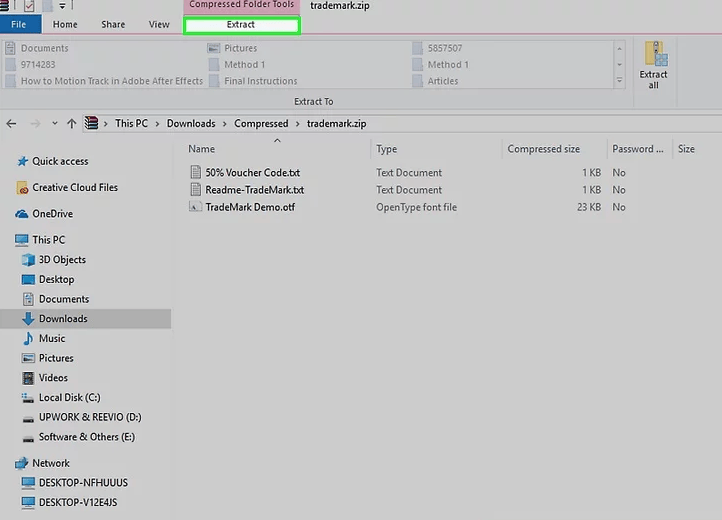The height and width of the screenshot is (520, 722).
Task: Select the 50% Voucher Code.txt file
Action: 252,172
